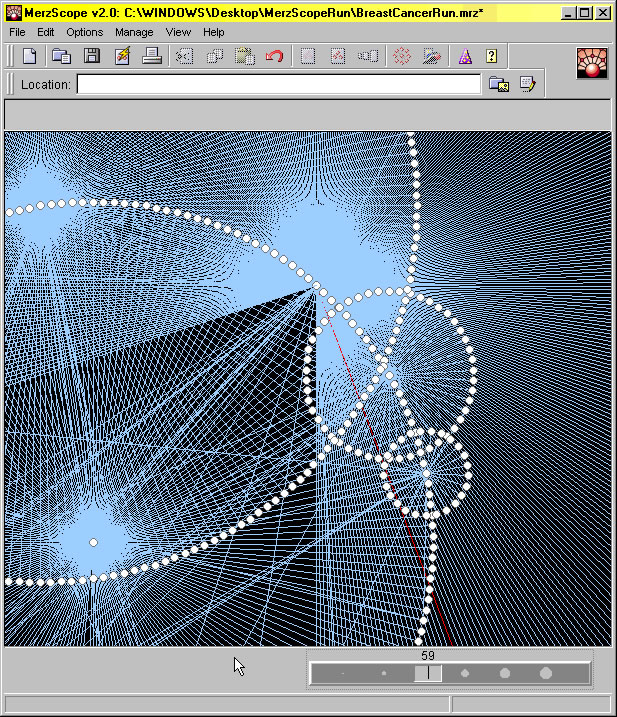Screen dimensions: 617x717
Task: Click the Print icon in toolbar
Action: click(152, 56)
